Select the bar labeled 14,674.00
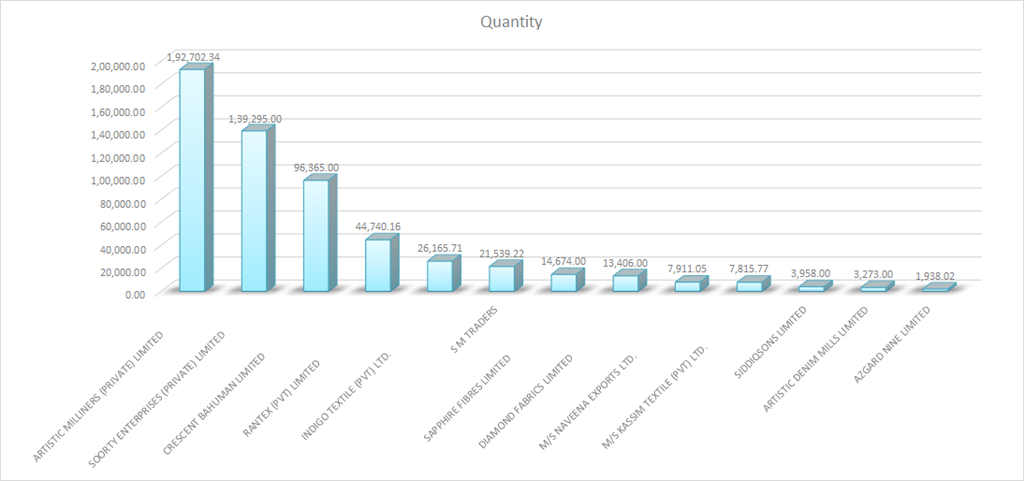 coord(568,280)
